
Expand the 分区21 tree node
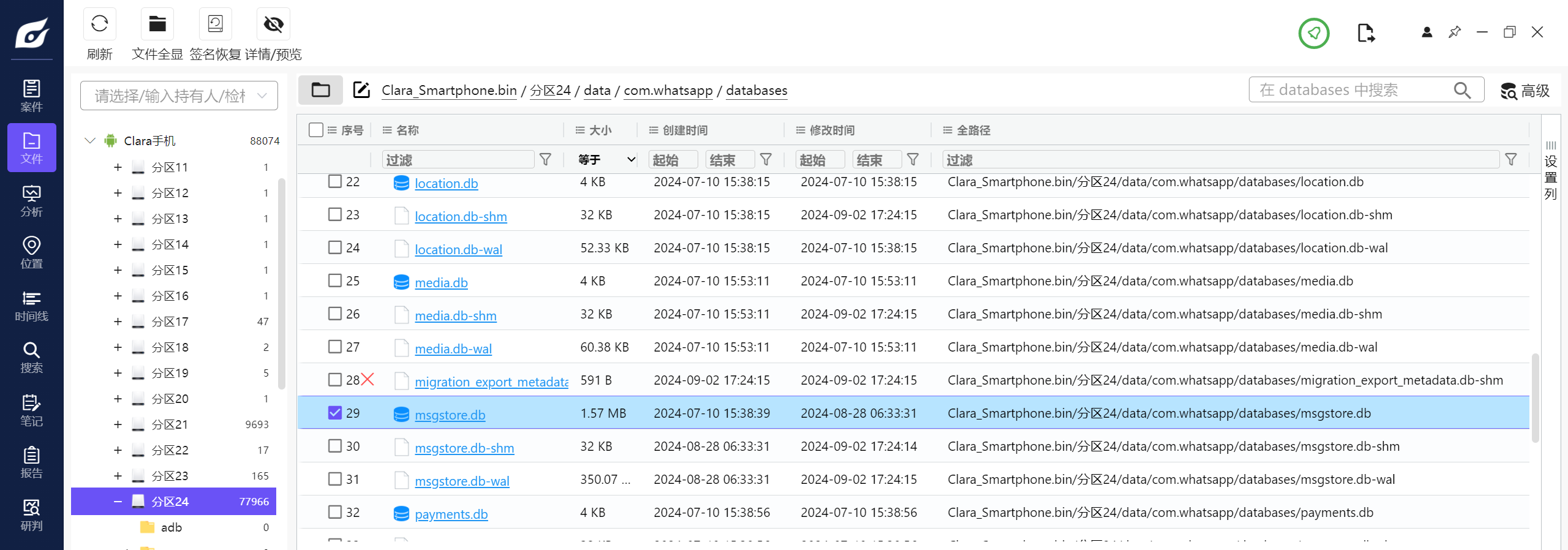(118, 424)
